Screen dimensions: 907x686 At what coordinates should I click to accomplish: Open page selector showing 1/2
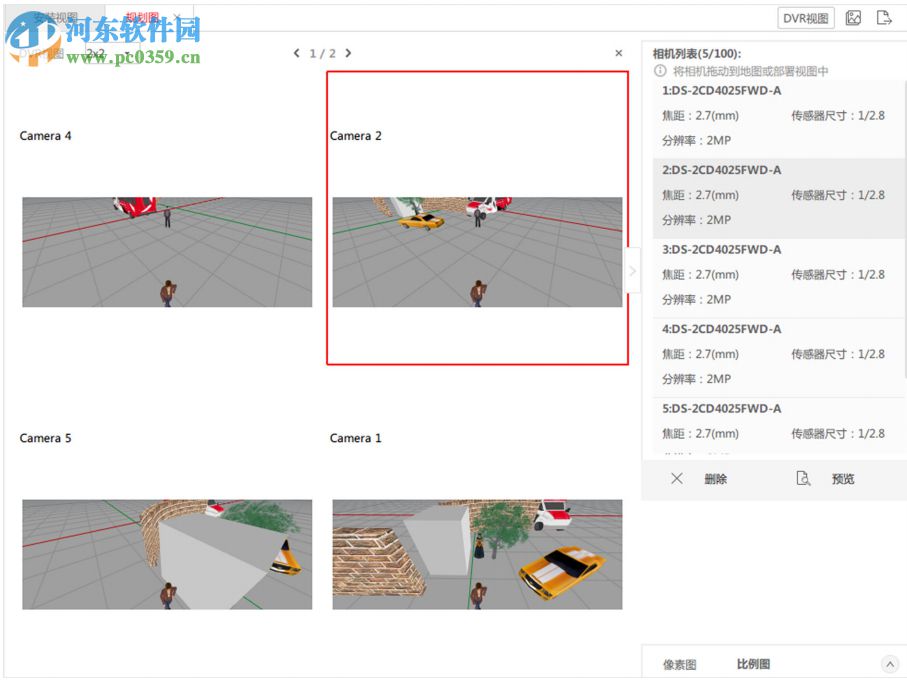[321, 53]
